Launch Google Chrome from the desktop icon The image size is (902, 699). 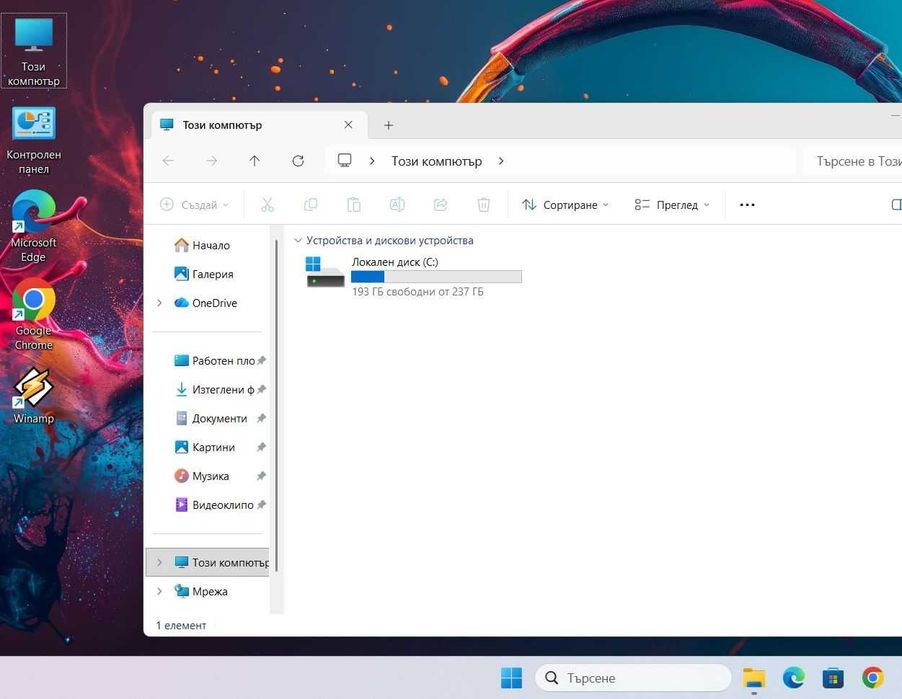33,314
